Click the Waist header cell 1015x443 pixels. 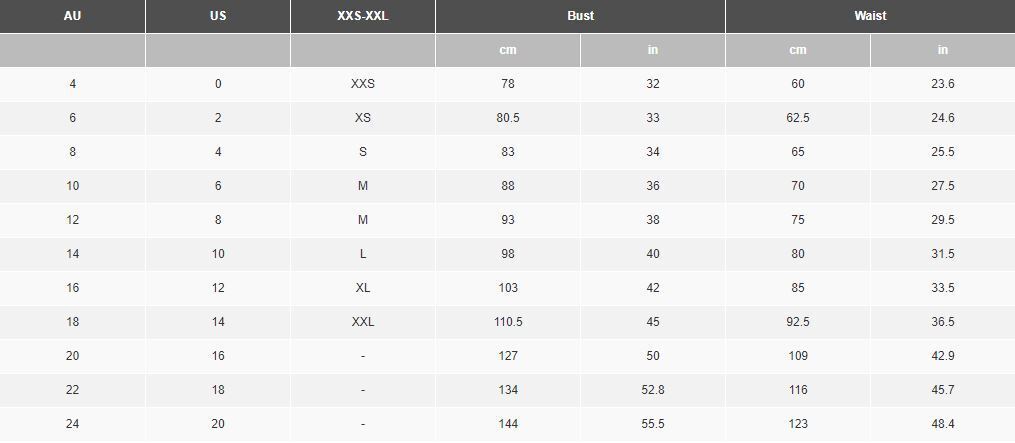[870, 16]
